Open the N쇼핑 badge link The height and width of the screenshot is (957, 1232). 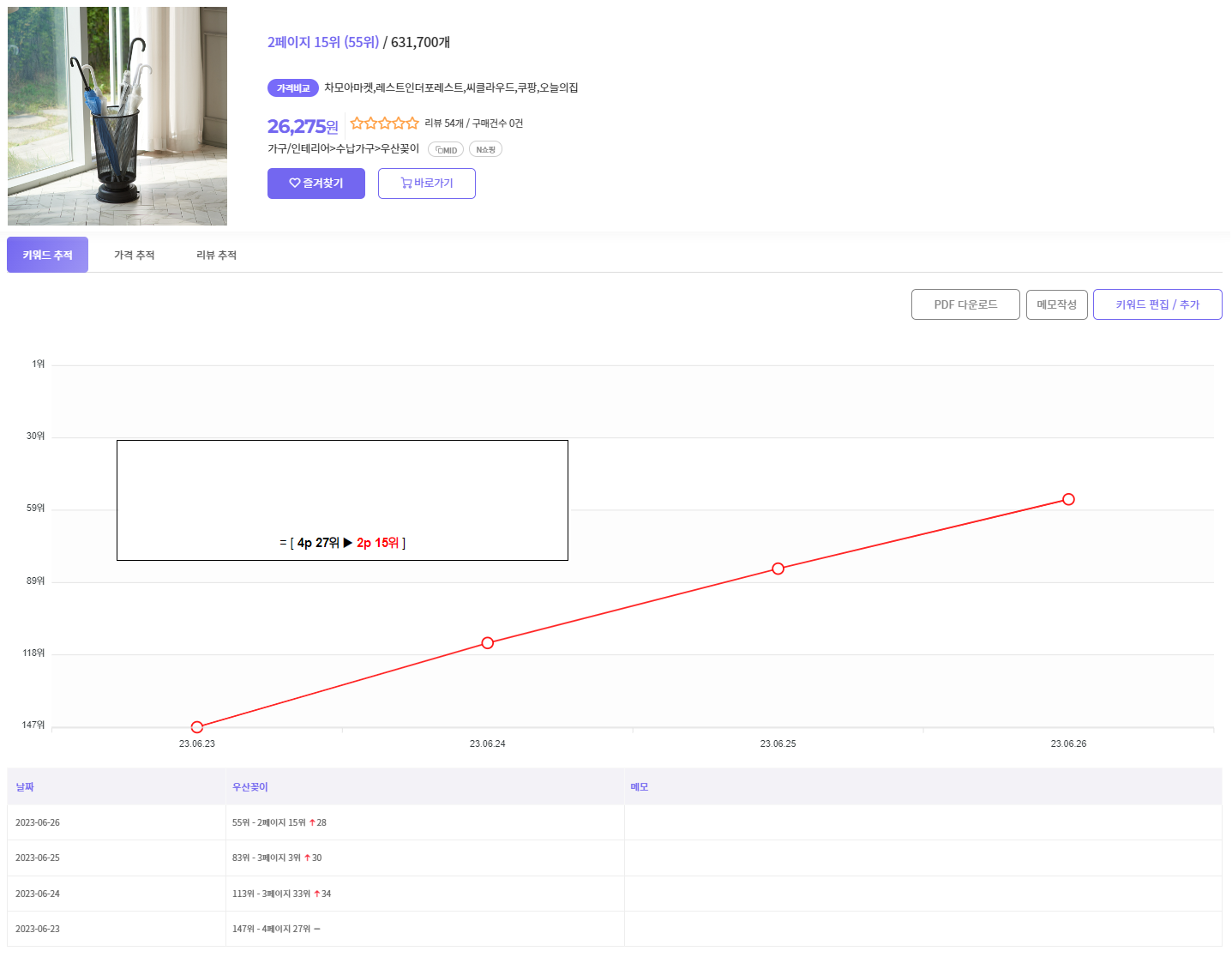pyautogui.click(x=485, y=150)
